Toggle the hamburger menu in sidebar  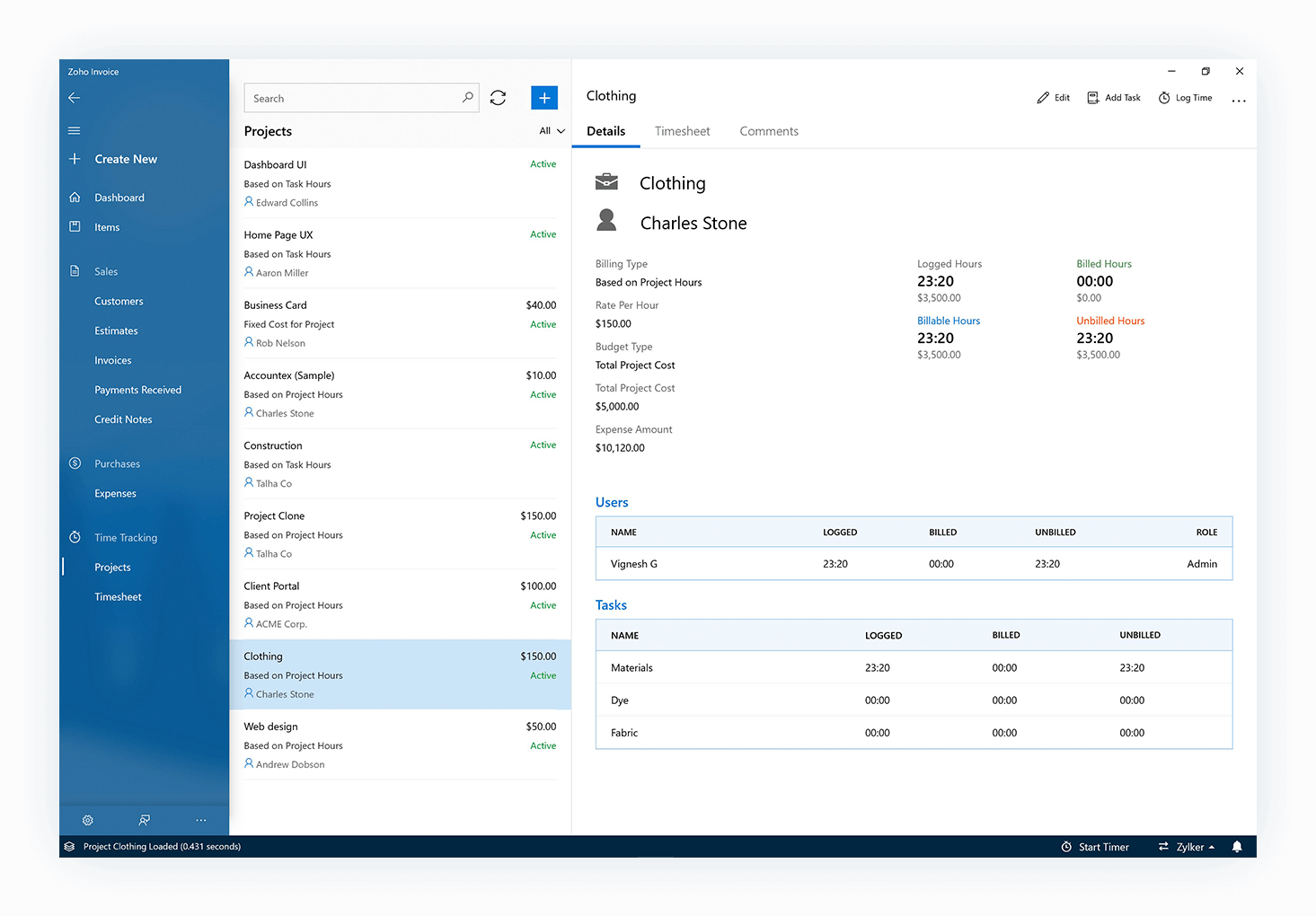click(75, 130)
